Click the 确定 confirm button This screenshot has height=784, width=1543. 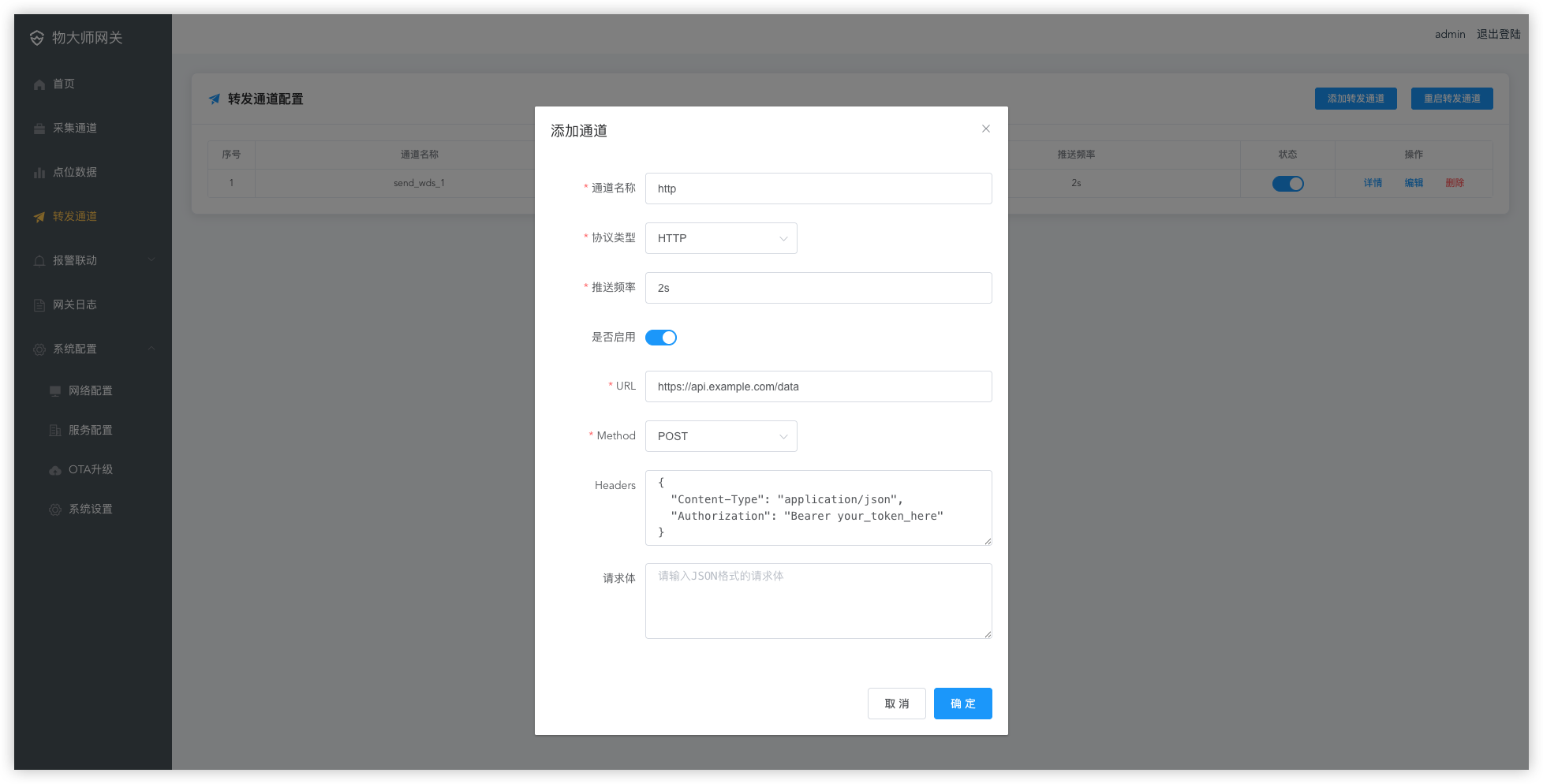(962, 704)
